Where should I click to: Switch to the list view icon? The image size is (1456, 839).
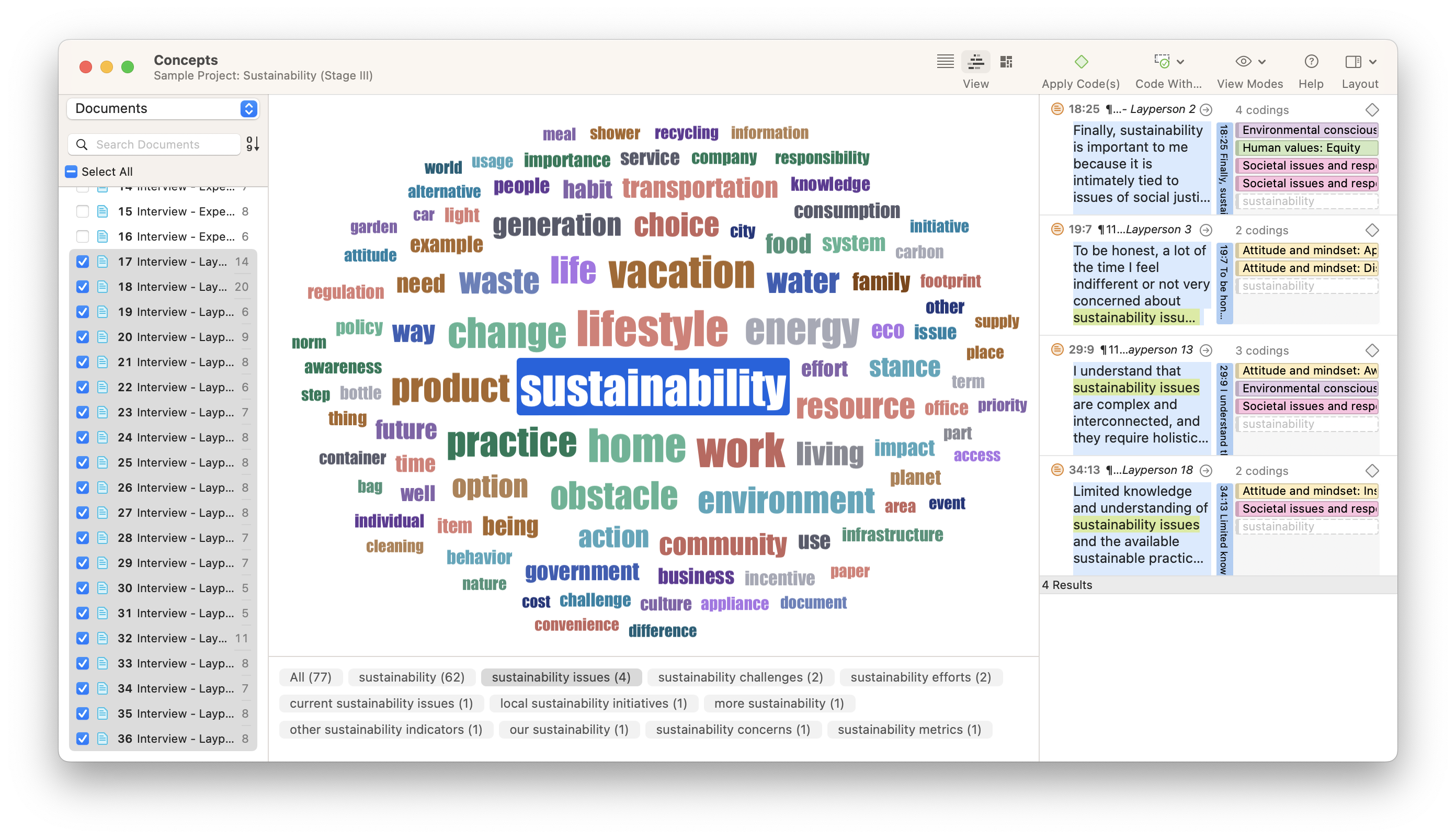tap(945, 62)
